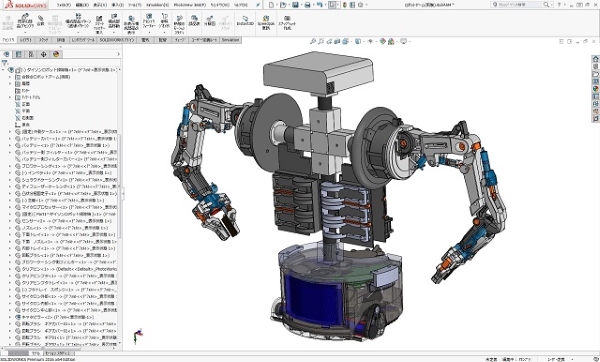The height and width of the screenshot is (362, 600).
Task: Click the search commands input field
Action: tap(520, 5)
